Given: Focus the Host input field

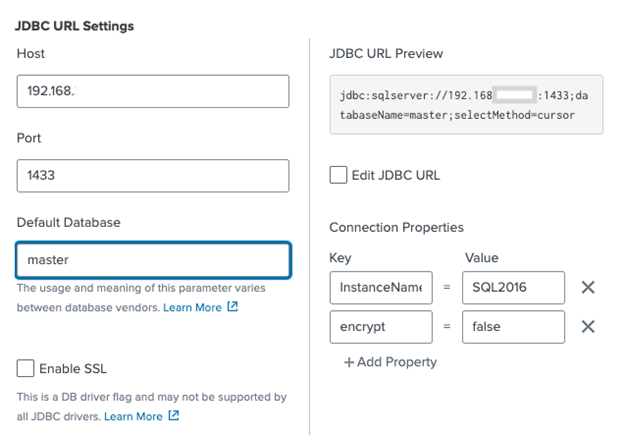Looking at the screenshot, I should tap(153, 91).
